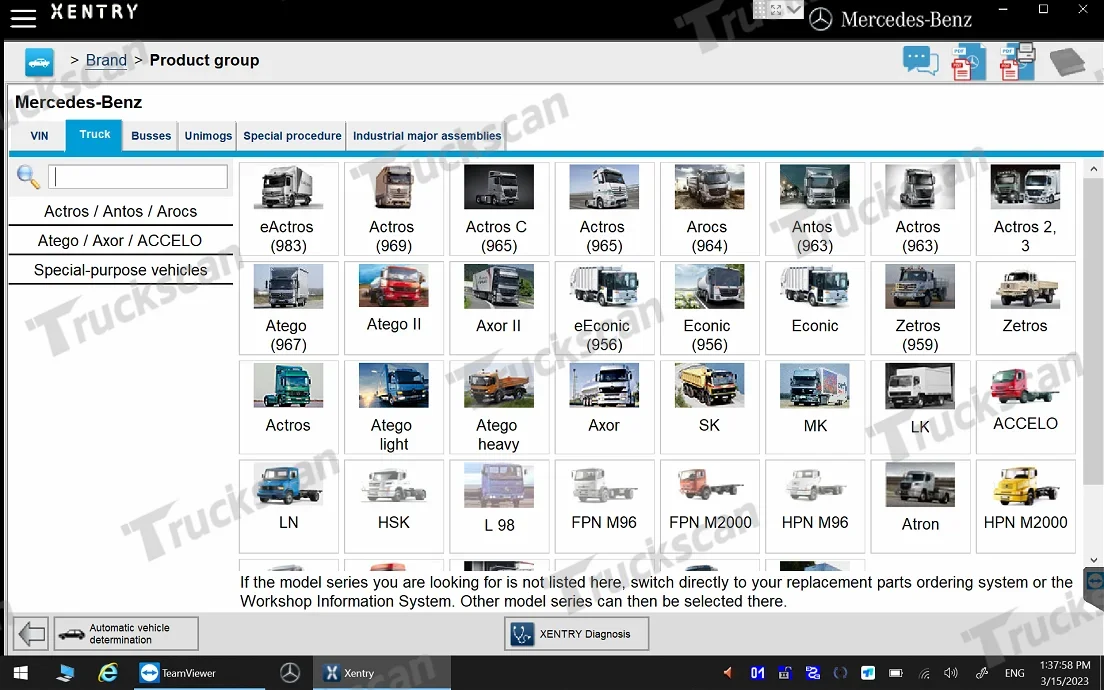Click the PDF print icon

point(1017,61)
